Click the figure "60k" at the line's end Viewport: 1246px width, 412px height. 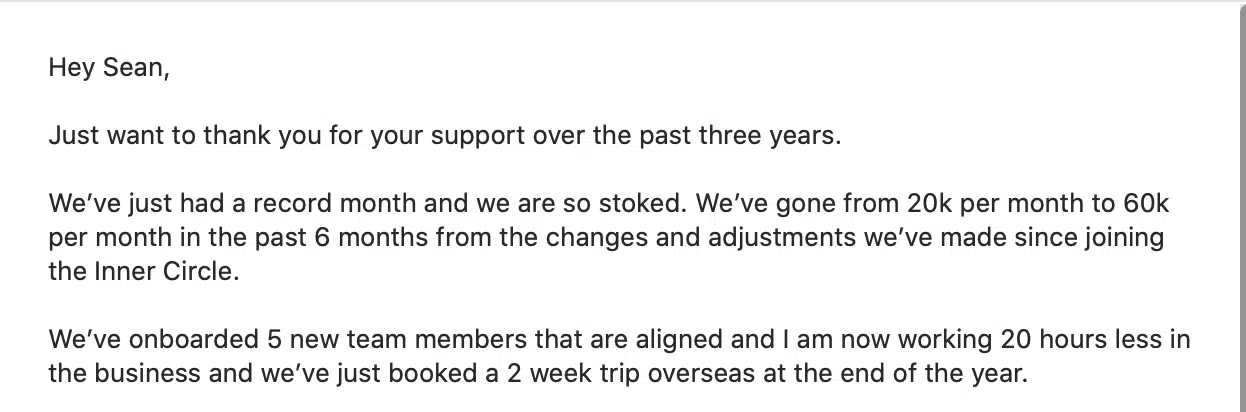tap(1147, 204)
